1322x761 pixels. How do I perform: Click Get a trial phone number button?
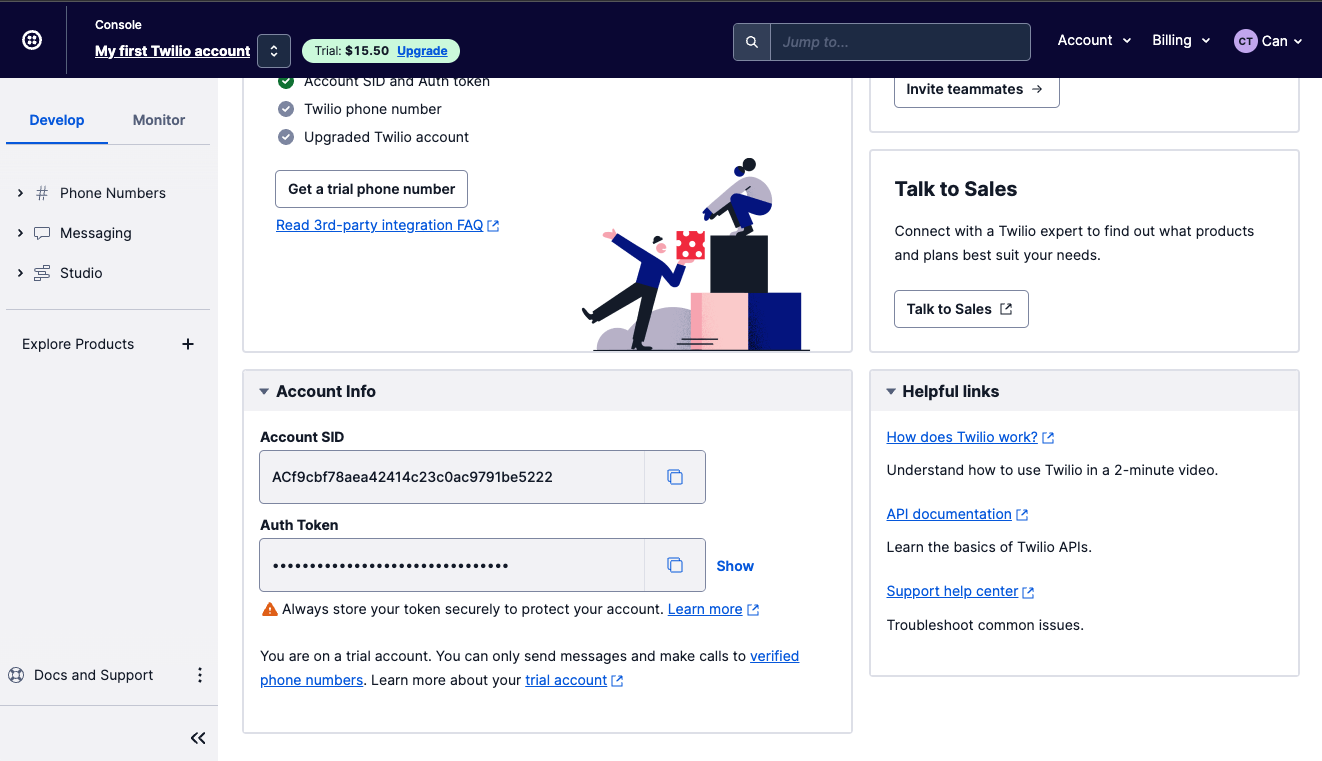pyautogui.click(x=371, y=189)
